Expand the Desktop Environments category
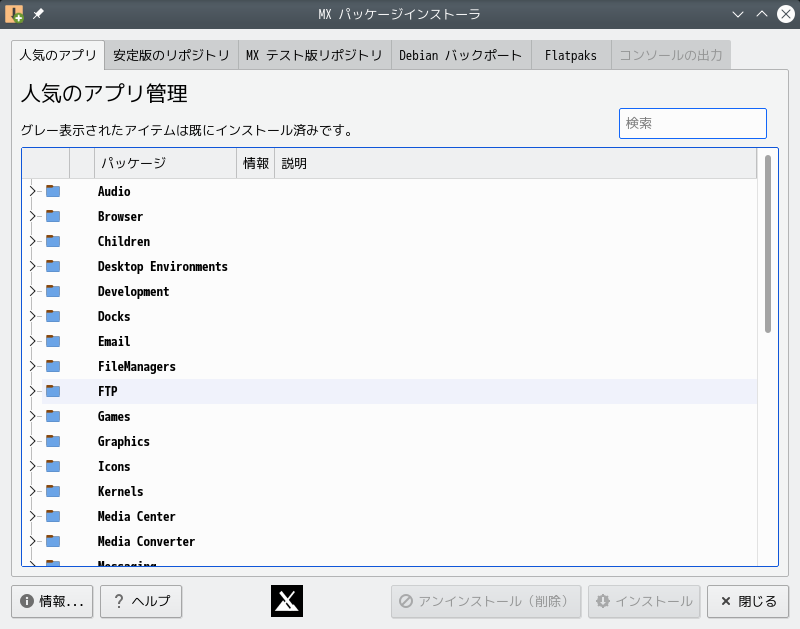 pyautogui.click(x=33, y=266)
